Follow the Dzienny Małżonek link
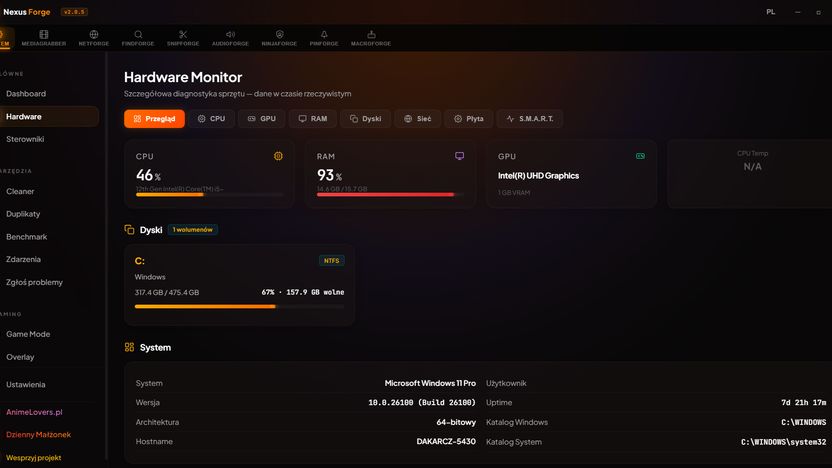 [x=38, y=435]
